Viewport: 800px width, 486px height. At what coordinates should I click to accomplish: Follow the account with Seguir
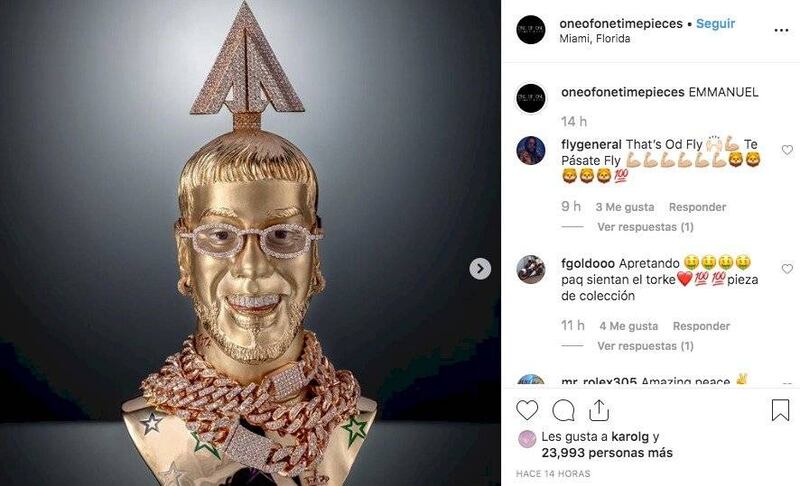coord(715,23)
